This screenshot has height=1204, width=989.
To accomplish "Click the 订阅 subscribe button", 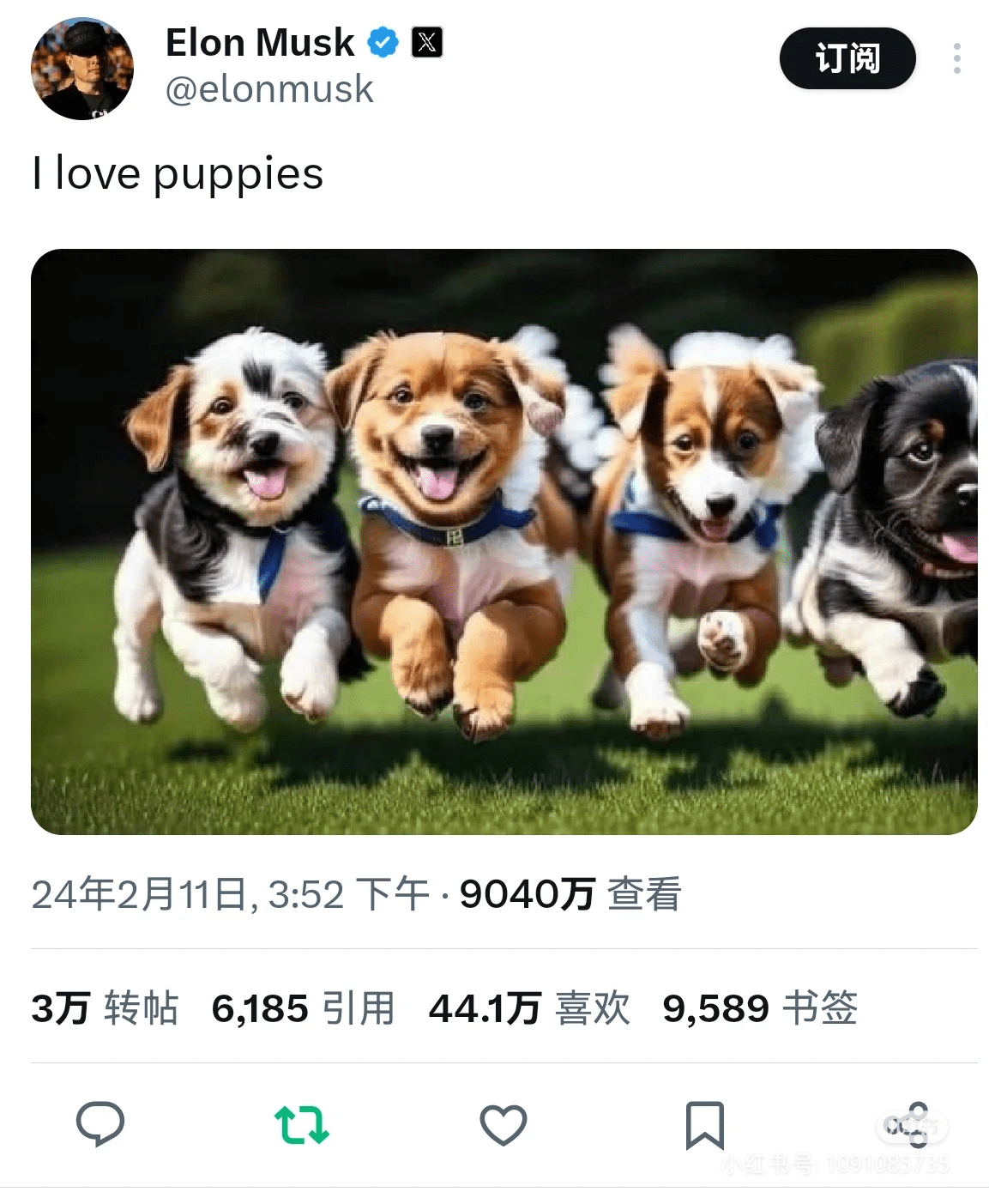I will pyautogui.click(x=847, y=58).
